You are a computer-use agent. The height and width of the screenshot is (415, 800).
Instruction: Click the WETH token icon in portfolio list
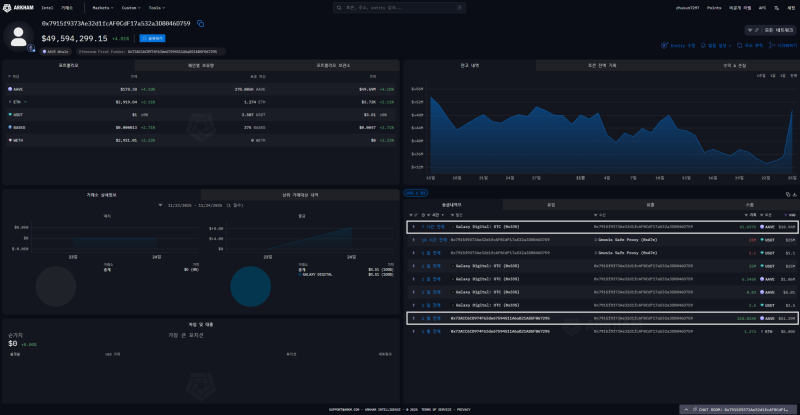tap(9, 141)
